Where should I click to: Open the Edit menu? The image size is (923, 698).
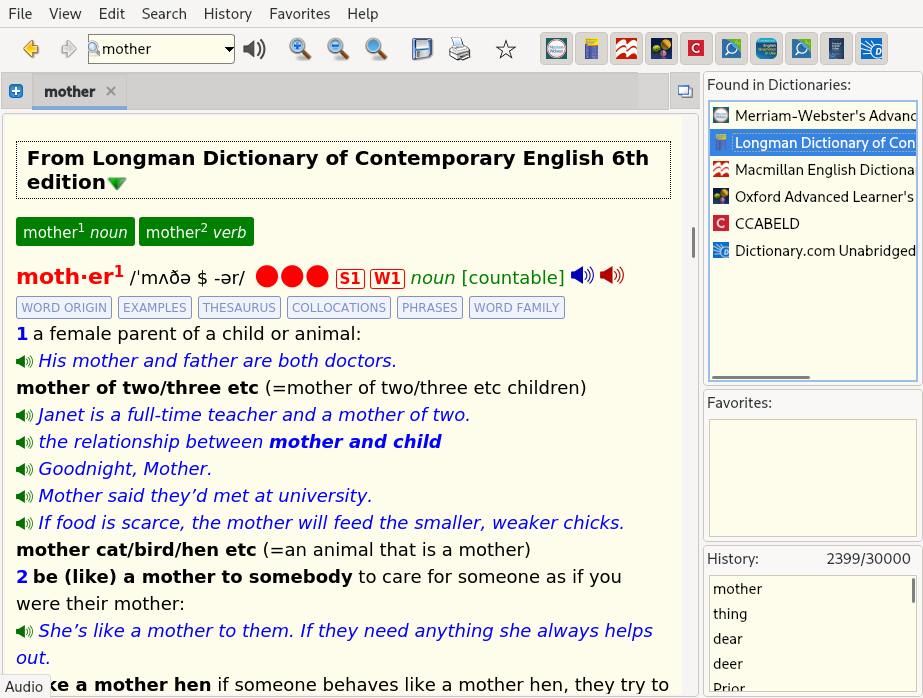click(x=112, y=14)
